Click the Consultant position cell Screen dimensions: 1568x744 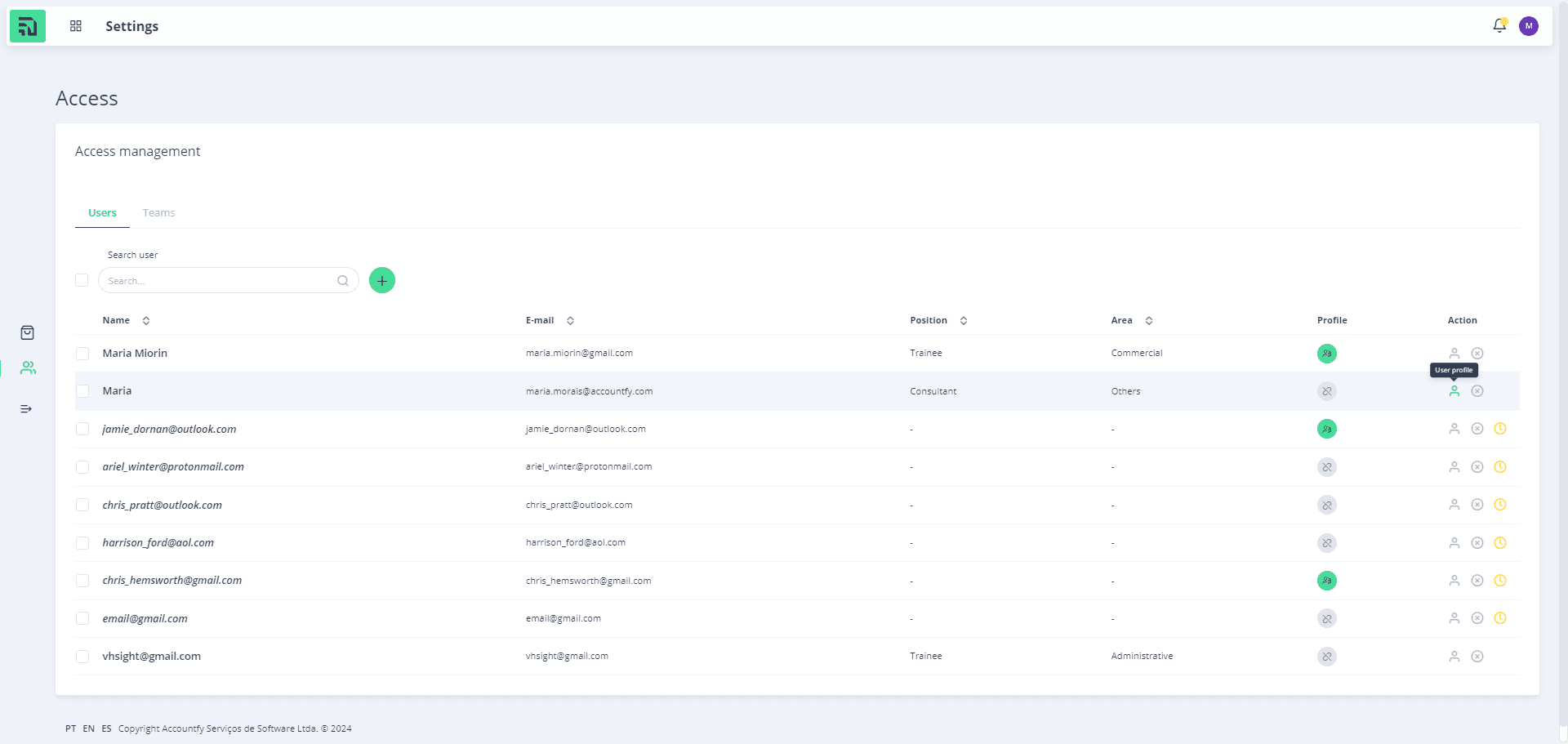click(933, 391)
